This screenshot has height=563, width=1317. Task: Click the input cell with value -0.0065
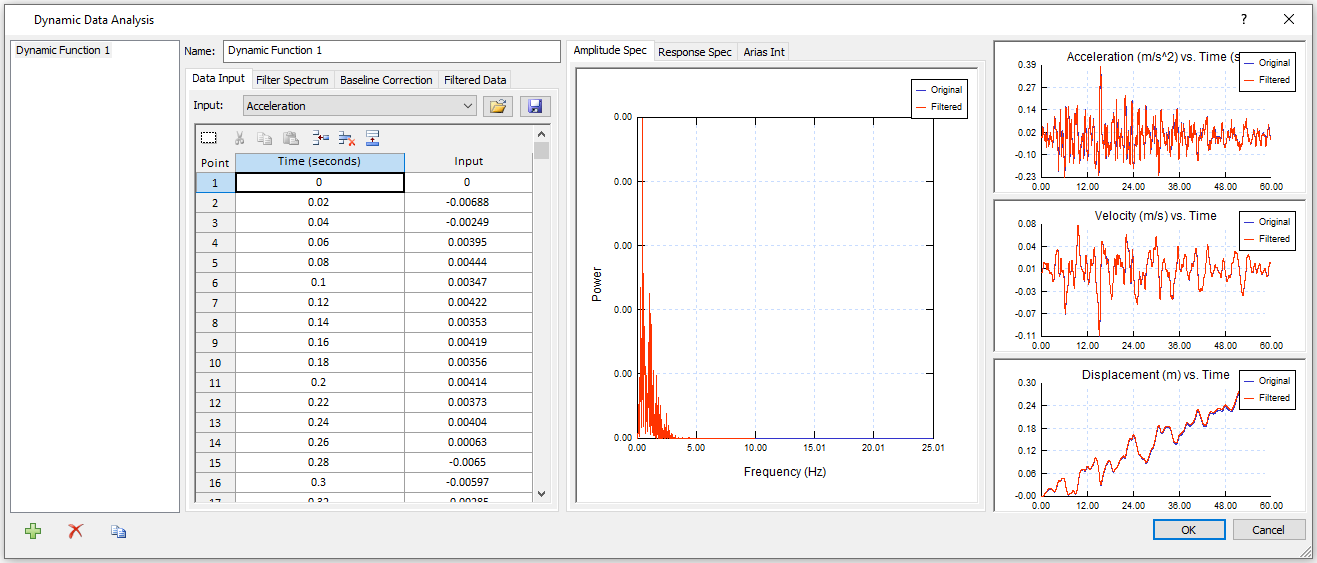[x=469, y=462]
